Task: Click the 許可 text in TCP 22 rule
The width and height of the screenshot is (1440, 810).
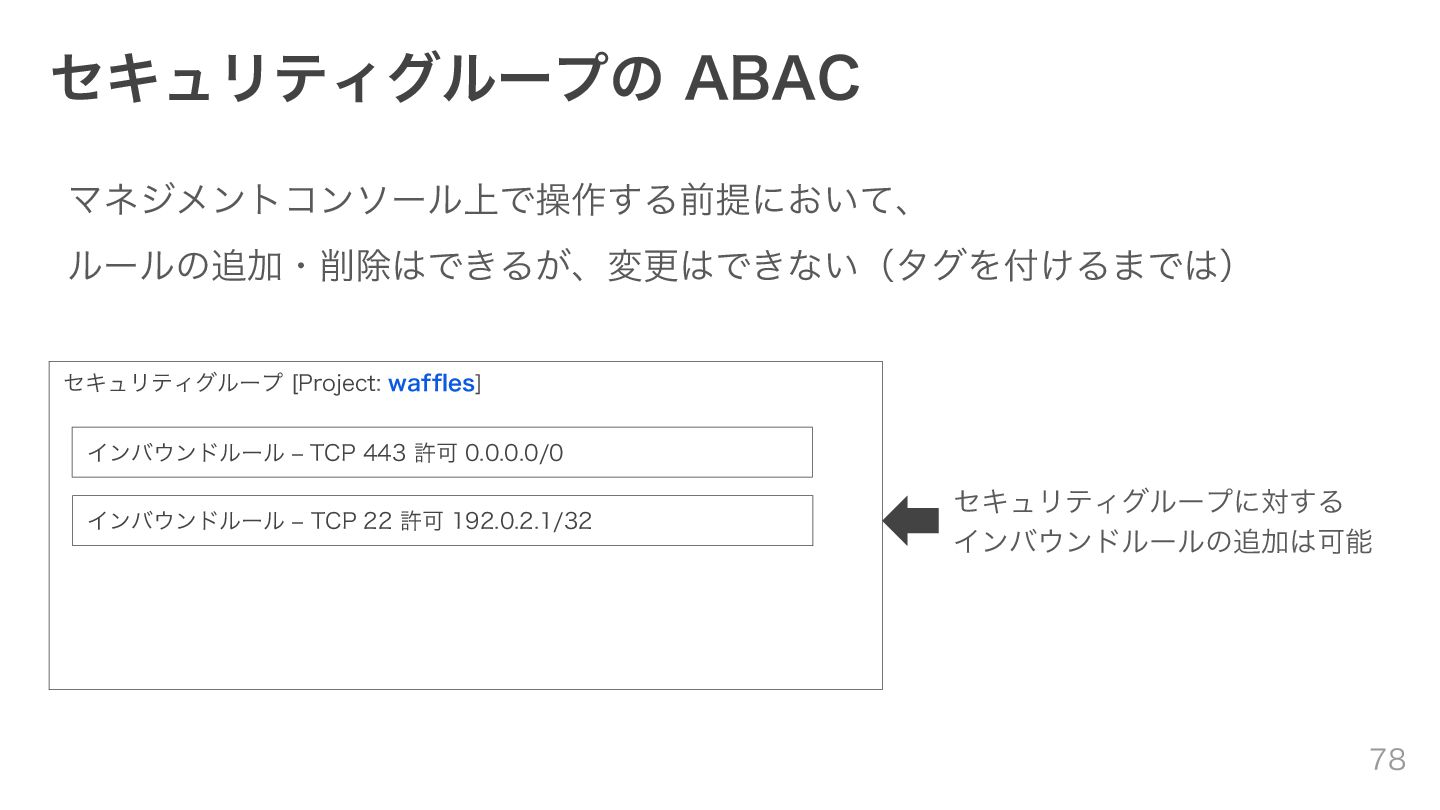Action: (421, 521)
